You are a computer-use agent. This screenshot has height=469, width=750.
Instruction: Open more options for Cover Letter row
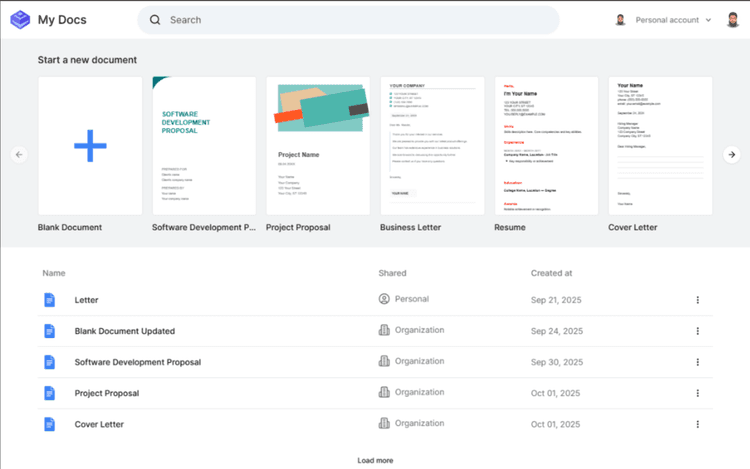coord(697,424)
